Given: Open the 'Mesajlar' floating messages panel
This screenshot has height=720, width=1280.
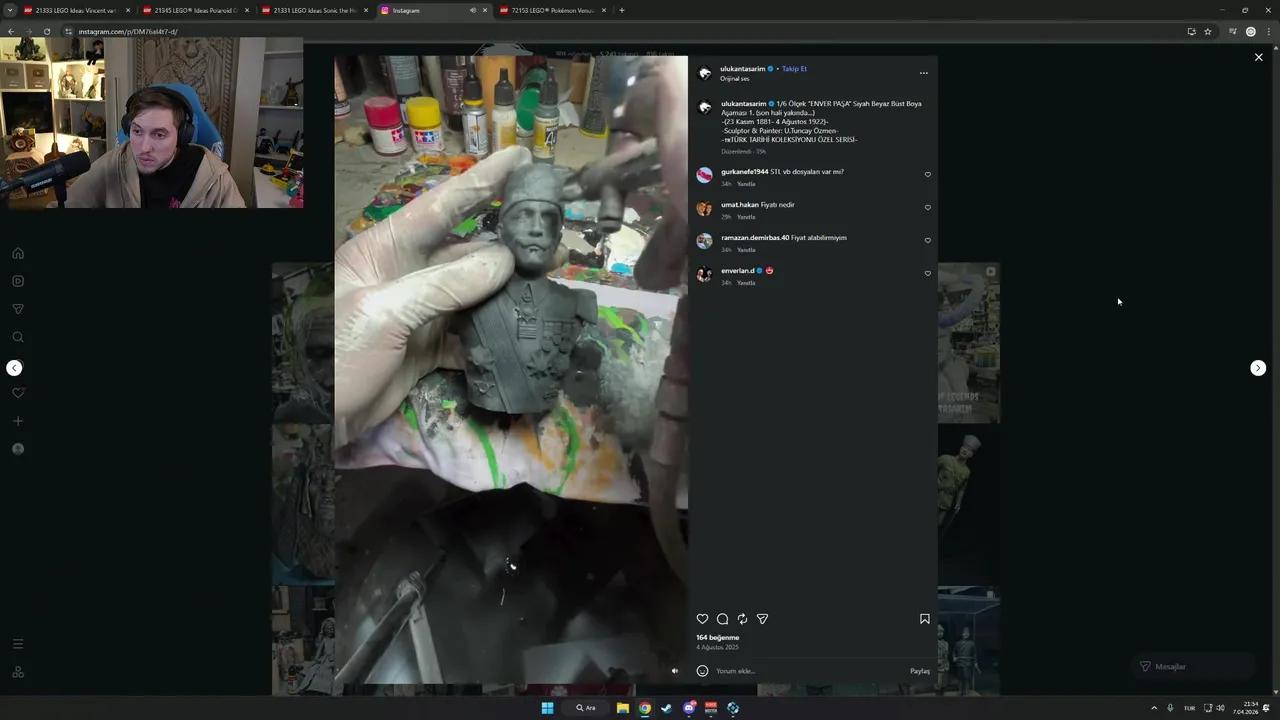Looking at the screenshot, I should 1195,667.
